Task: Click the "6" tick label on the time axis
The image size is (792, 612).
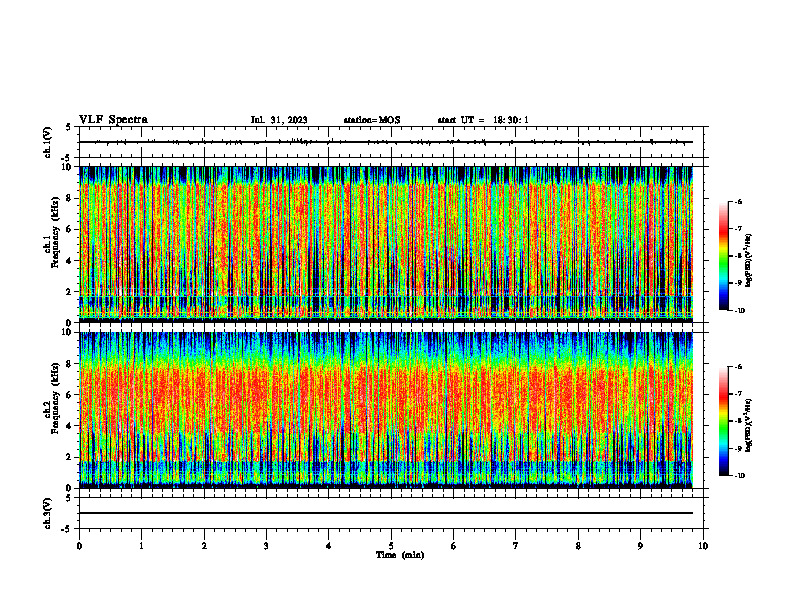Action: tap(454, 546)
